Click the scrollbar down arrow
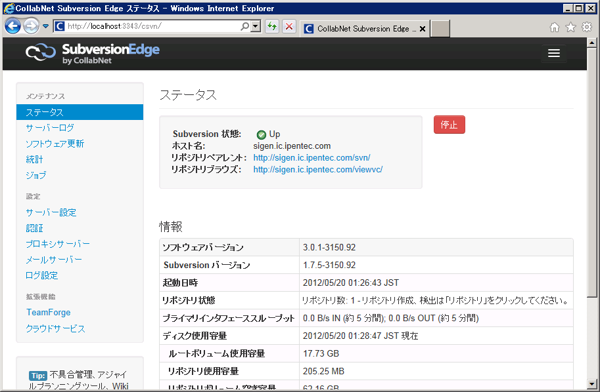This screenshot has height=392, width=600. [592, 384]
